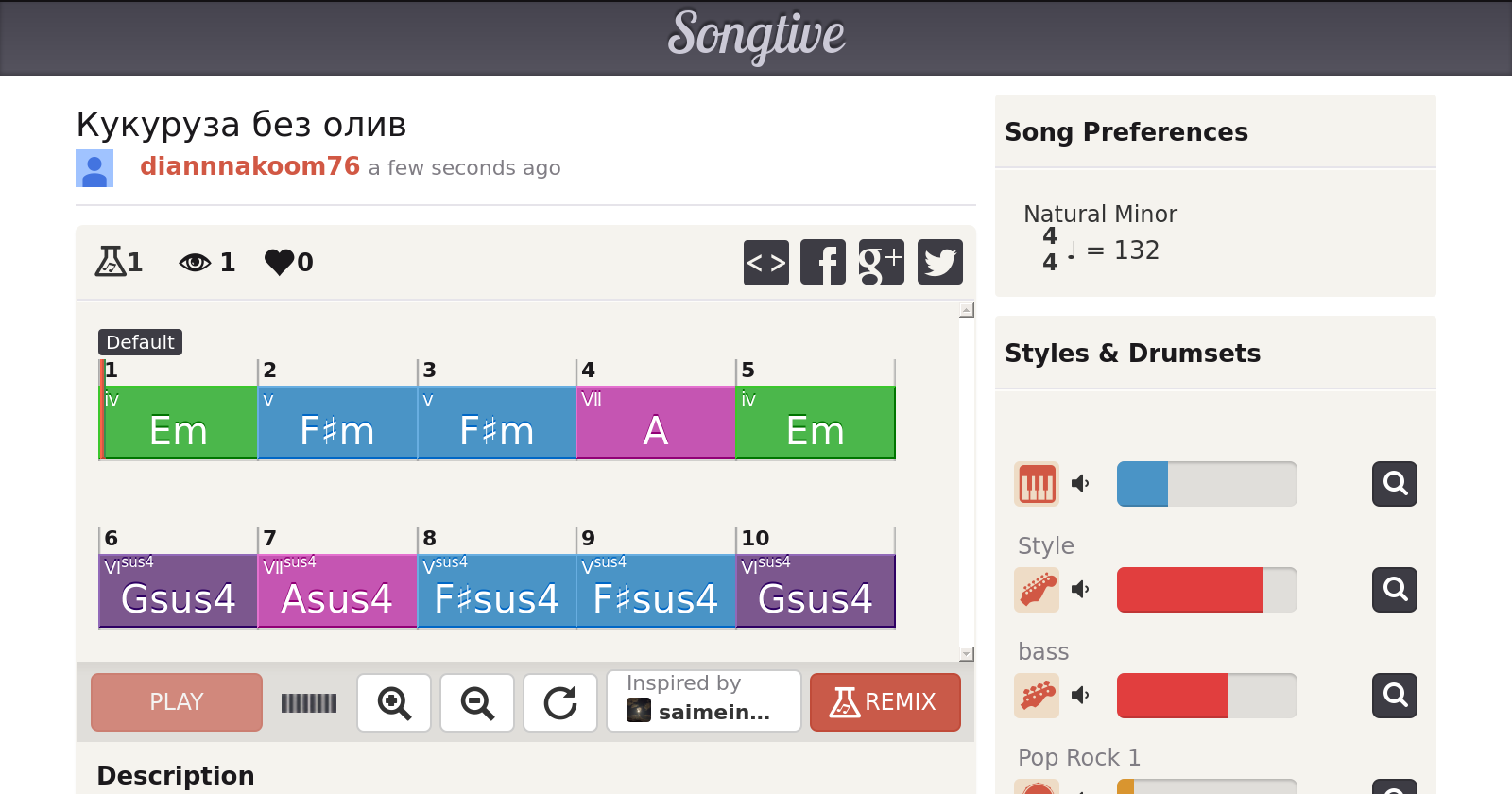Open style search for the Style guitar track
This screenshot has width=1512, height=794.
(1394, 590)
